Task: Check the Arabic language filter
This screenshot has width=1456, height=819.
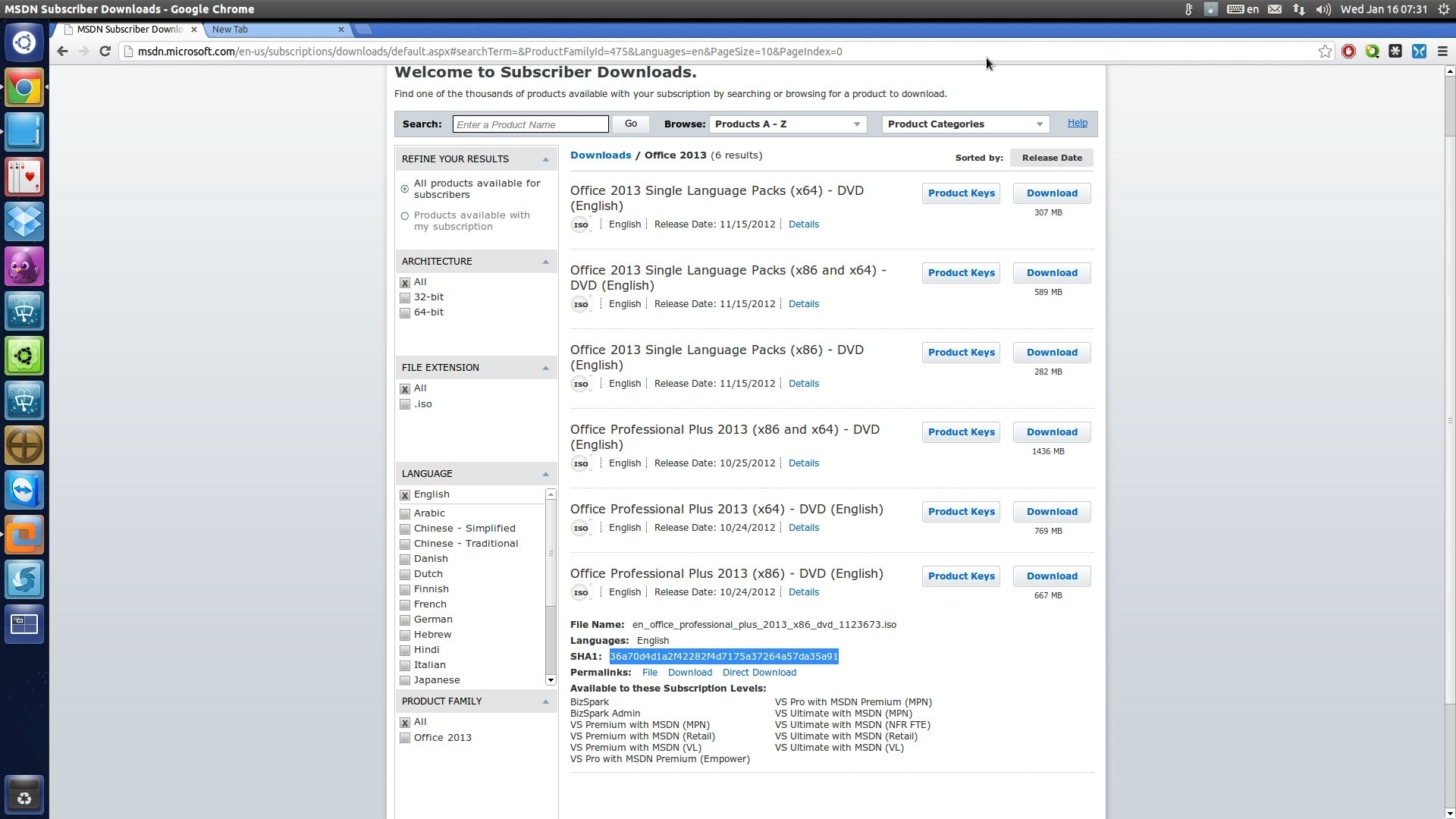Action: pyautogui.click(x=405, y=514)
